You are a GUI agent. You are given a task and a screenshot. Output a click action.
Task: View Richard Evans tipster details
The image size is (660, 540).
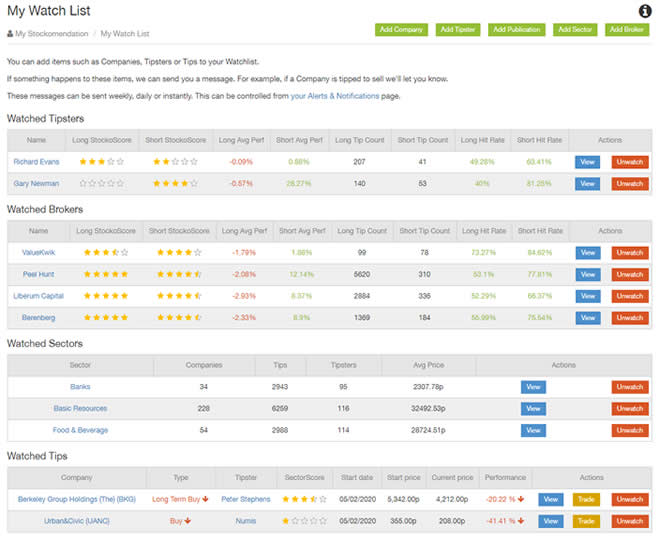click(587, 161)
